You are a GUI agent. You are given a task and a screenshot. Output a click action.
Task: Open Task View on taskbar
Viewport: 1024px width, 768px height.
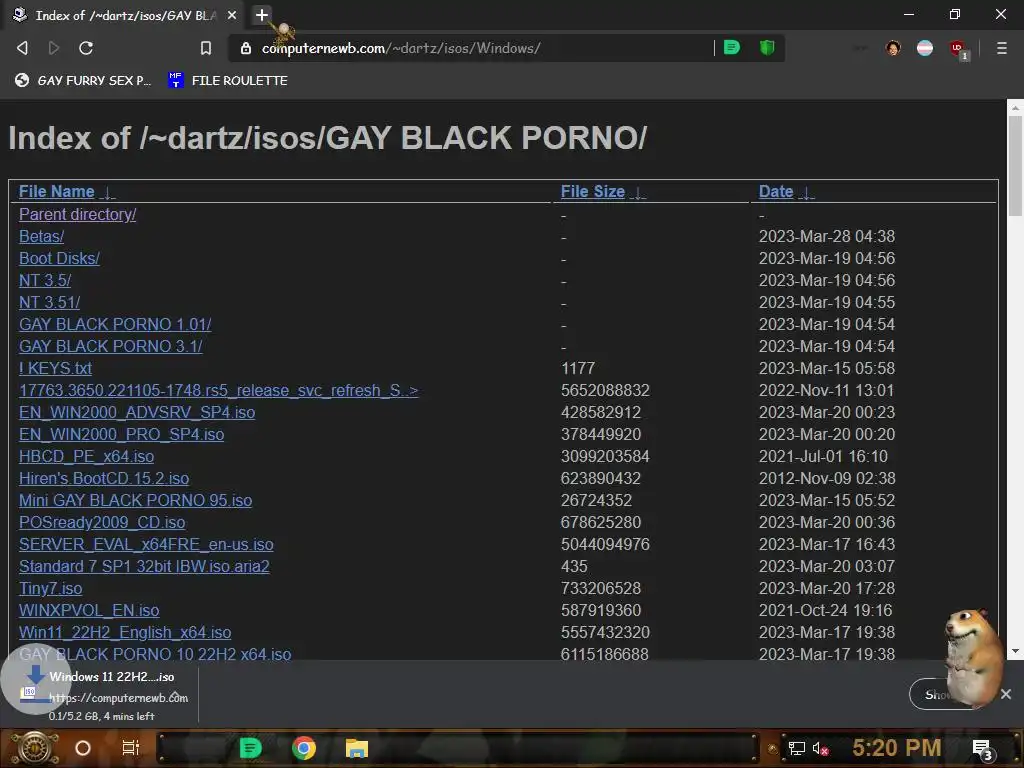click(131, 748)
